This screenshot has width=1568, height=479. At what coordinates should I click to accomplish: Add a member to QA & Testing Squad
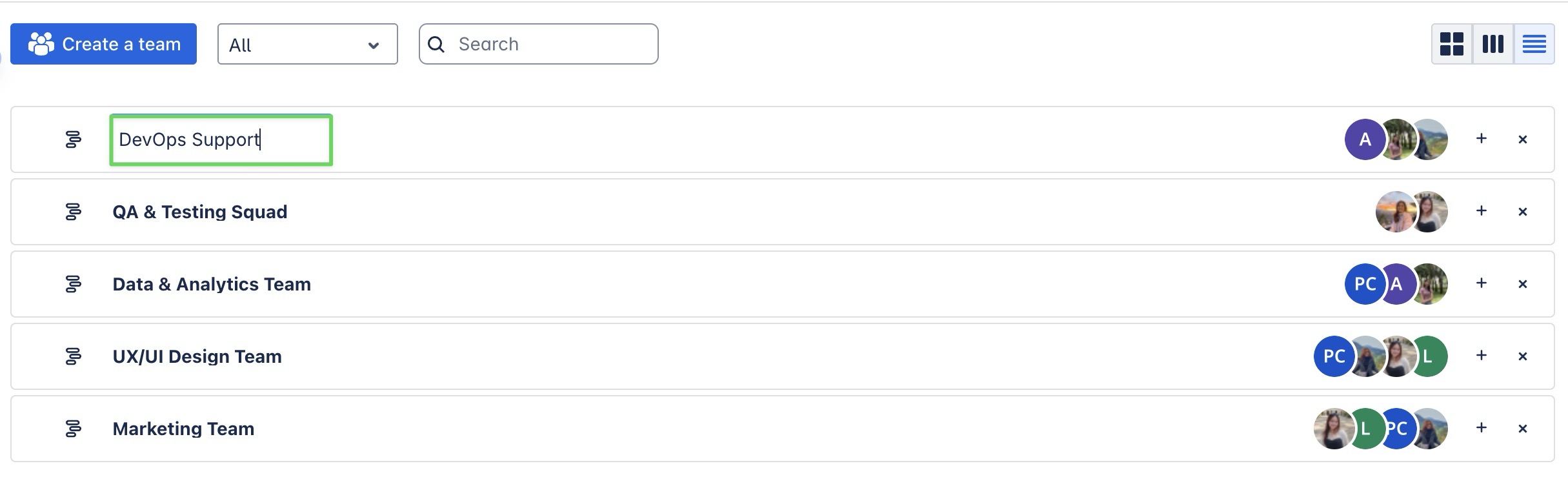[1482, 211]
